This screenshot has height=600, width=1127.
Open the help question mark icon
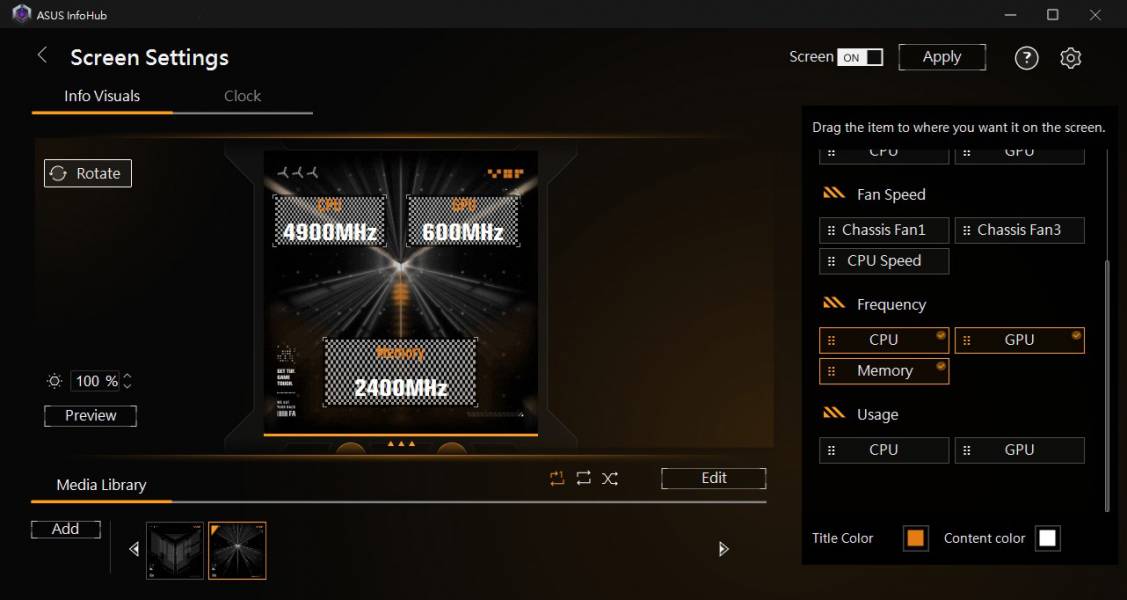(1026, 58)
